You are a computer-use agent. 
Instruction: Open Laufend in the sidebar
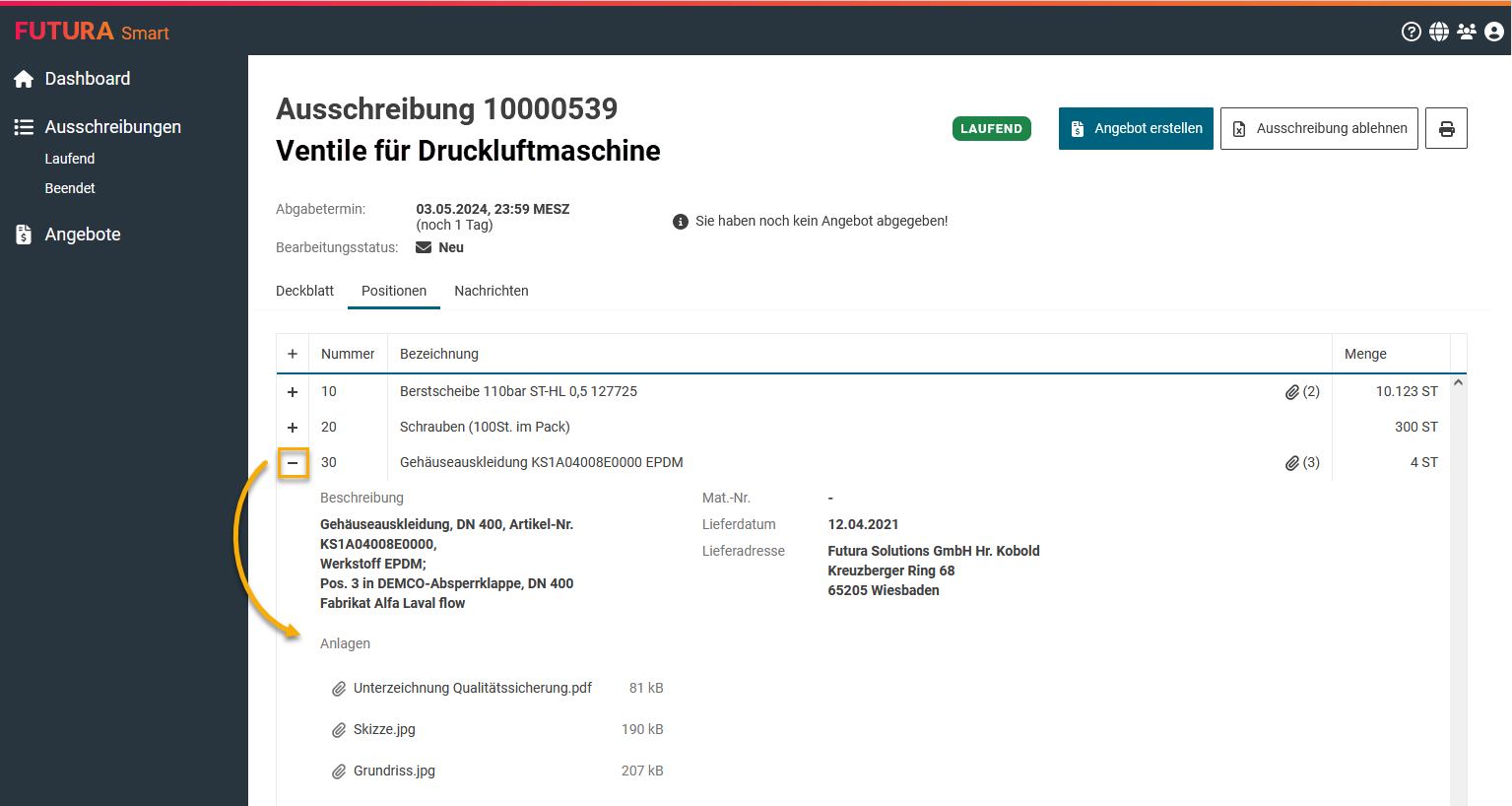70,159
